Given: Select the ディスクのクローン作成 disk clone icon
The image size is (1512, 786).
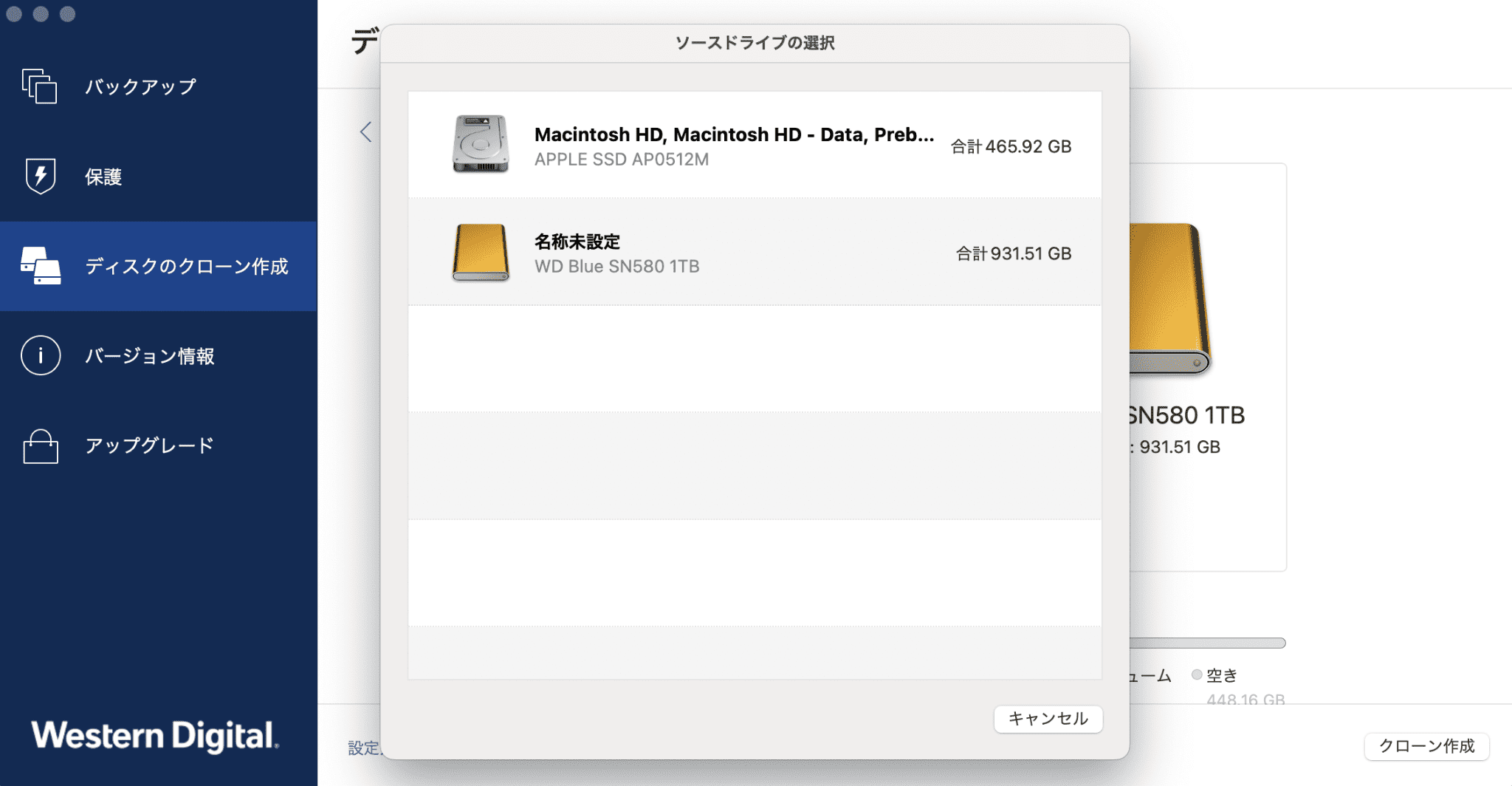Looking at the screenshot, I should 41,266.
